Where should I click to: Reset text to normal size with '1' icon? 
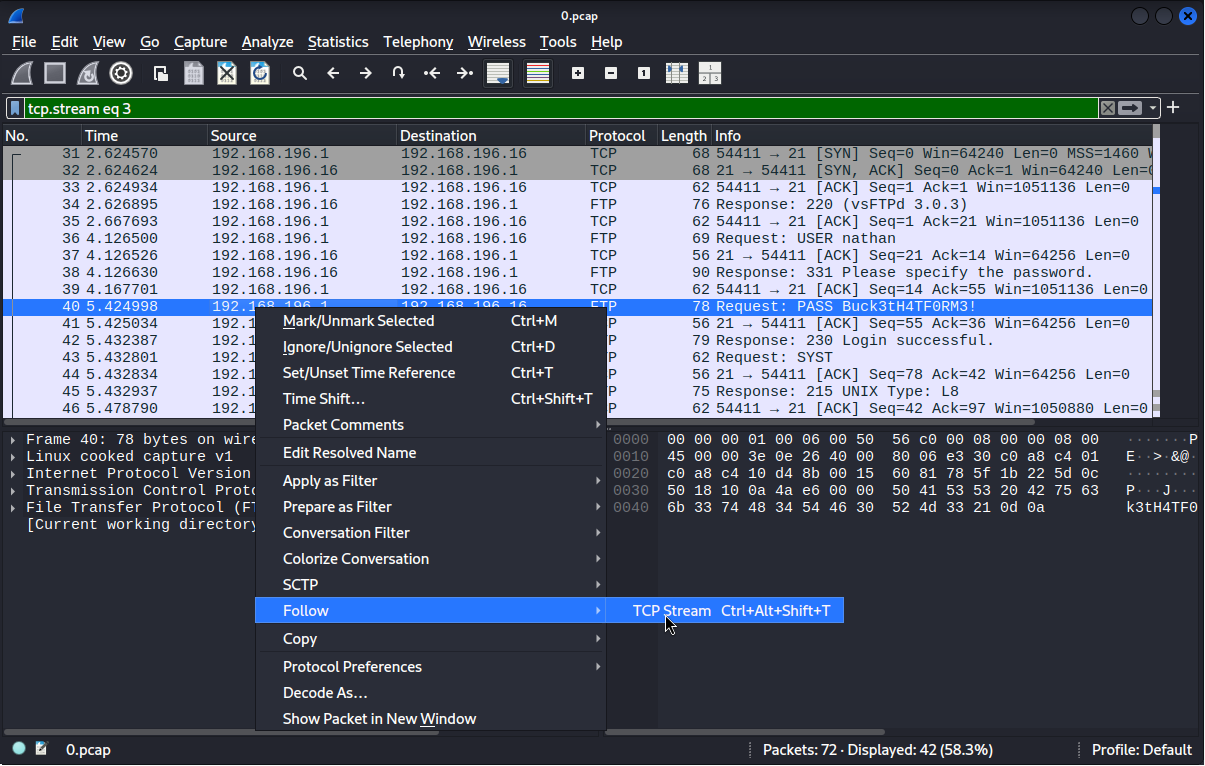tap(644, 73)
